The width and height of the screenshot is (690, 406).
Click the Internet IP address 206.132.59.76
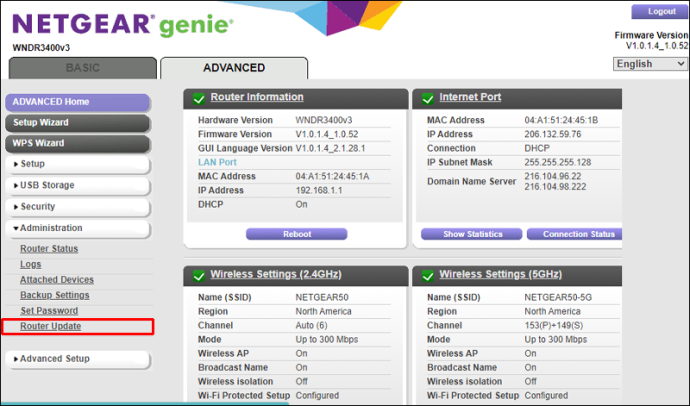[553, 134]
